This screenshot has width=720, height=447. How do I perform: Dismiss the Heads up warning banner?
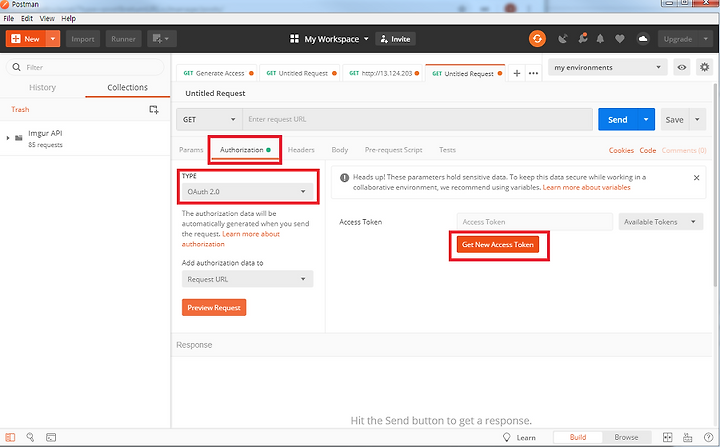[x=697, y=178]
